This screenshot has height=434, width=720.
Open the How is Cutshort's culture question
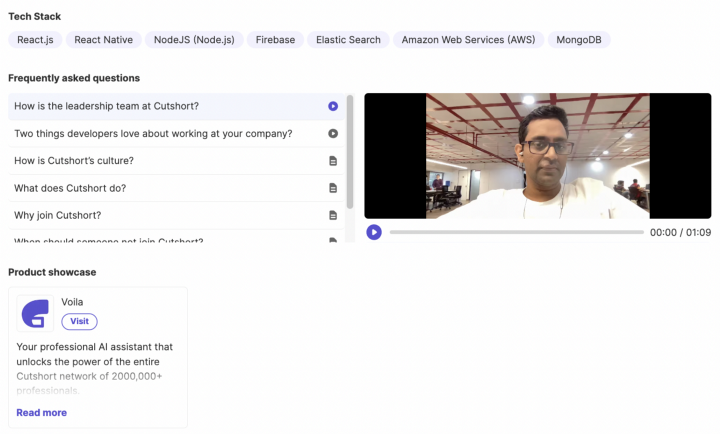pos(176,161)
